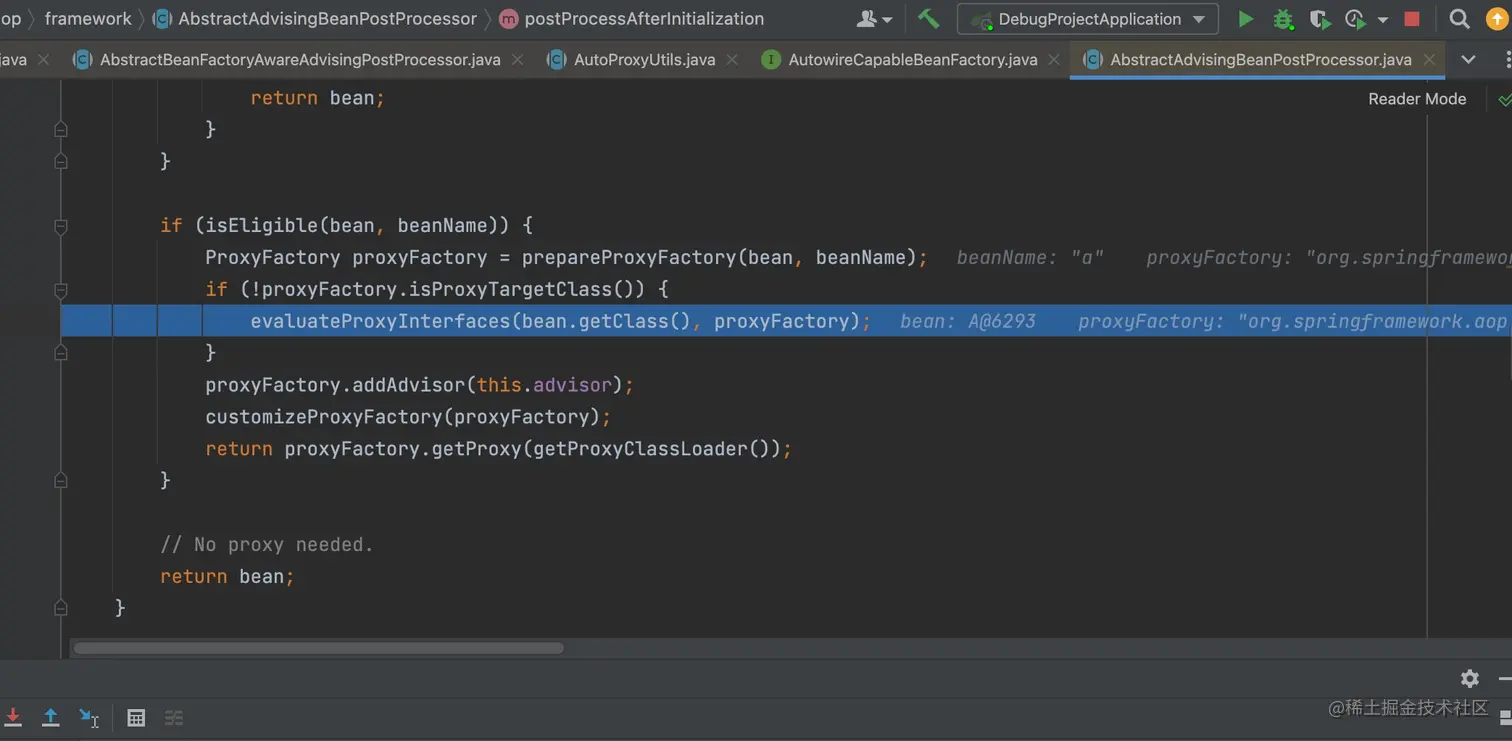1512x741 pixels.
Task: Click the getProxy return statement
Action: (498, 449)
